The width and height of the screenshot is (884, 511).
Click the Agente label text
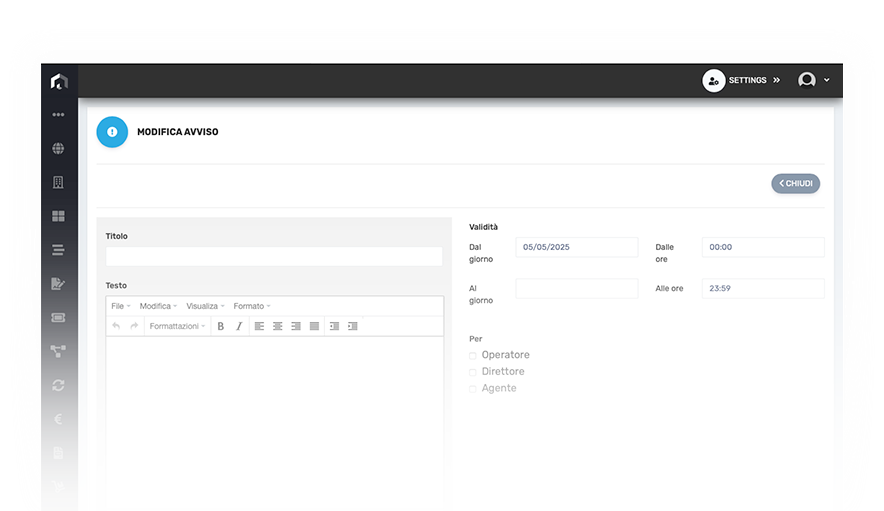click(499, 388)
